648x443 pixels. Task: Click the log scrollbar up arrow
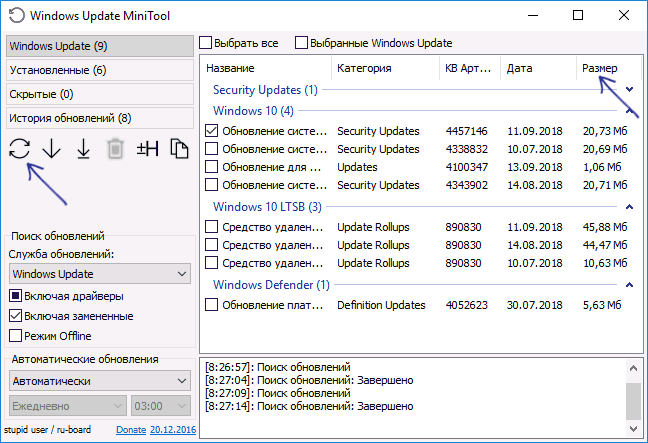click(633, 368)
